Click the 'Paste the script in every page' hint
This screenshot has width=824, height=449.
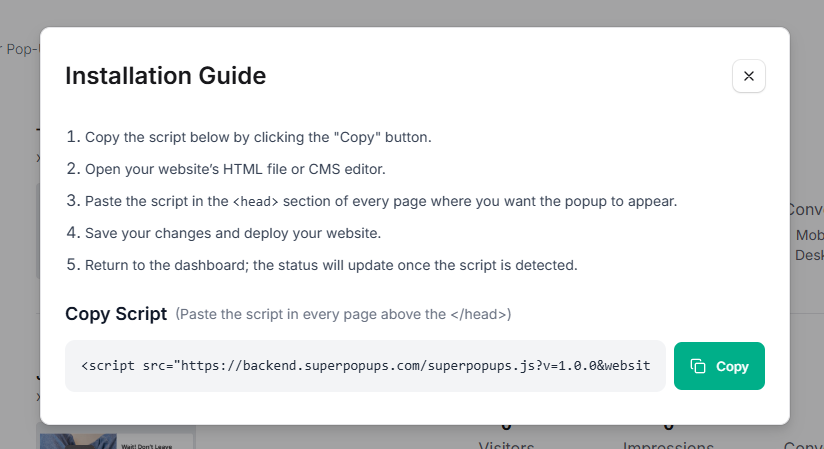(343, 314)
